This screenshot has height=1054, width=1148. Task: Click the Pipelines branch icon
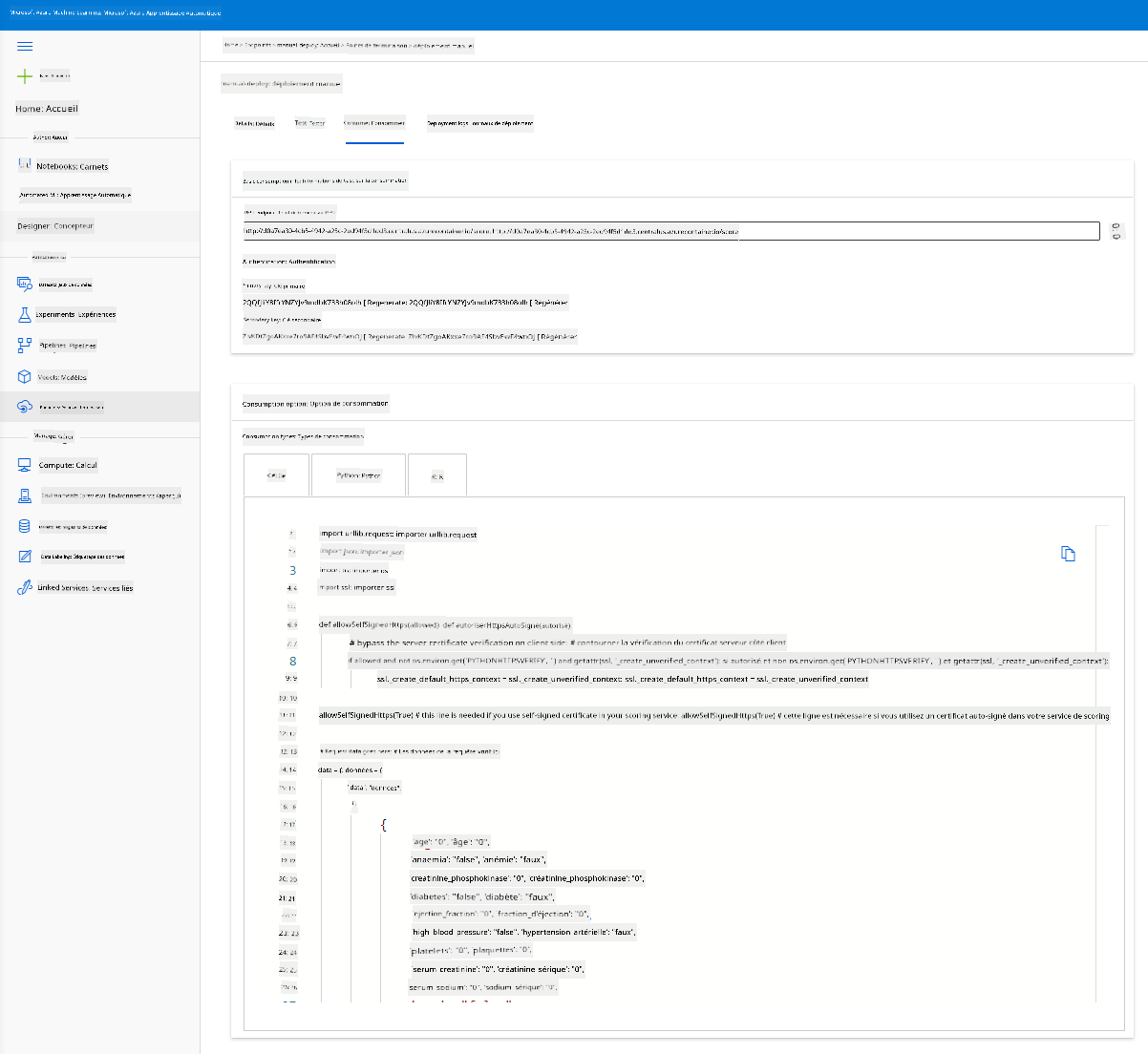(x=25, y=346)
